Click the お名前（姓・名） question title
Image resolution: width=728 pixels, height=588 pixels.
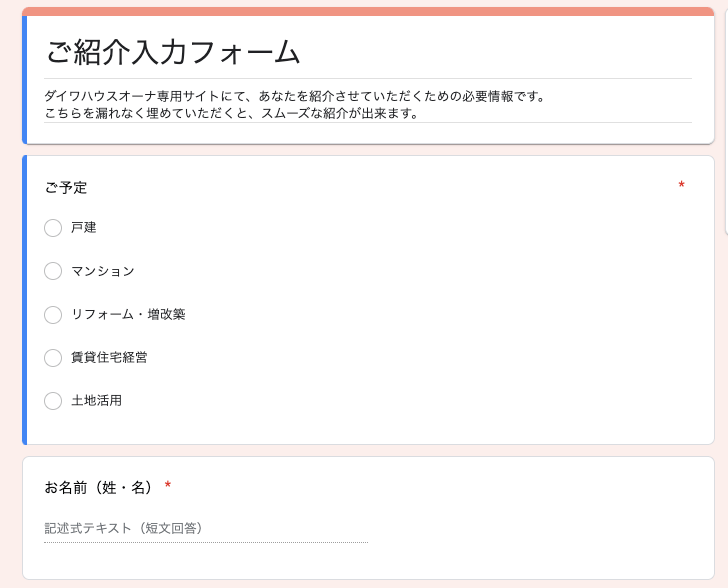tap(99, 487)
